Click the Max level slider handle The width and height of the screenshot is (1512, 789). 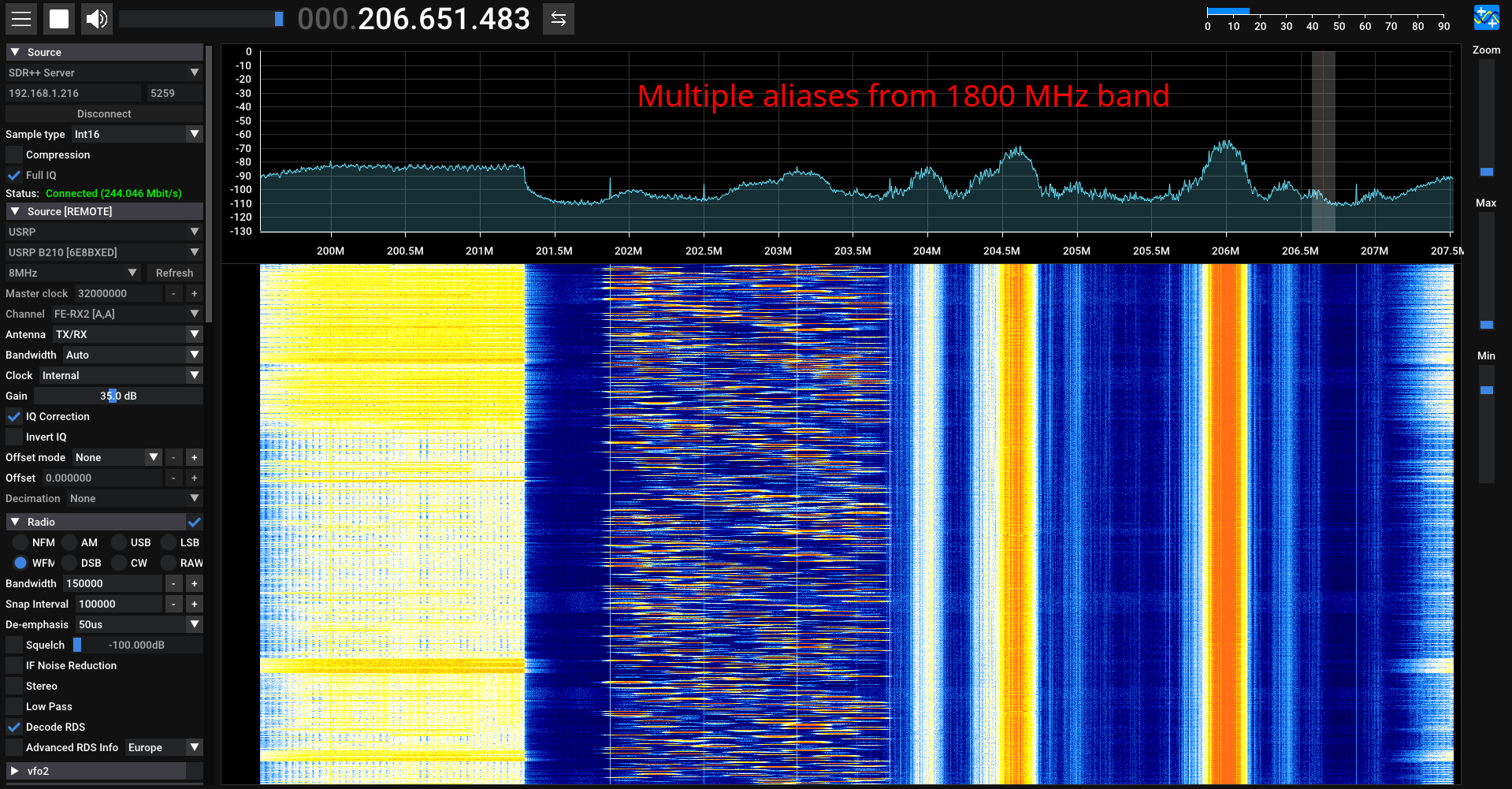point(1487,325)
